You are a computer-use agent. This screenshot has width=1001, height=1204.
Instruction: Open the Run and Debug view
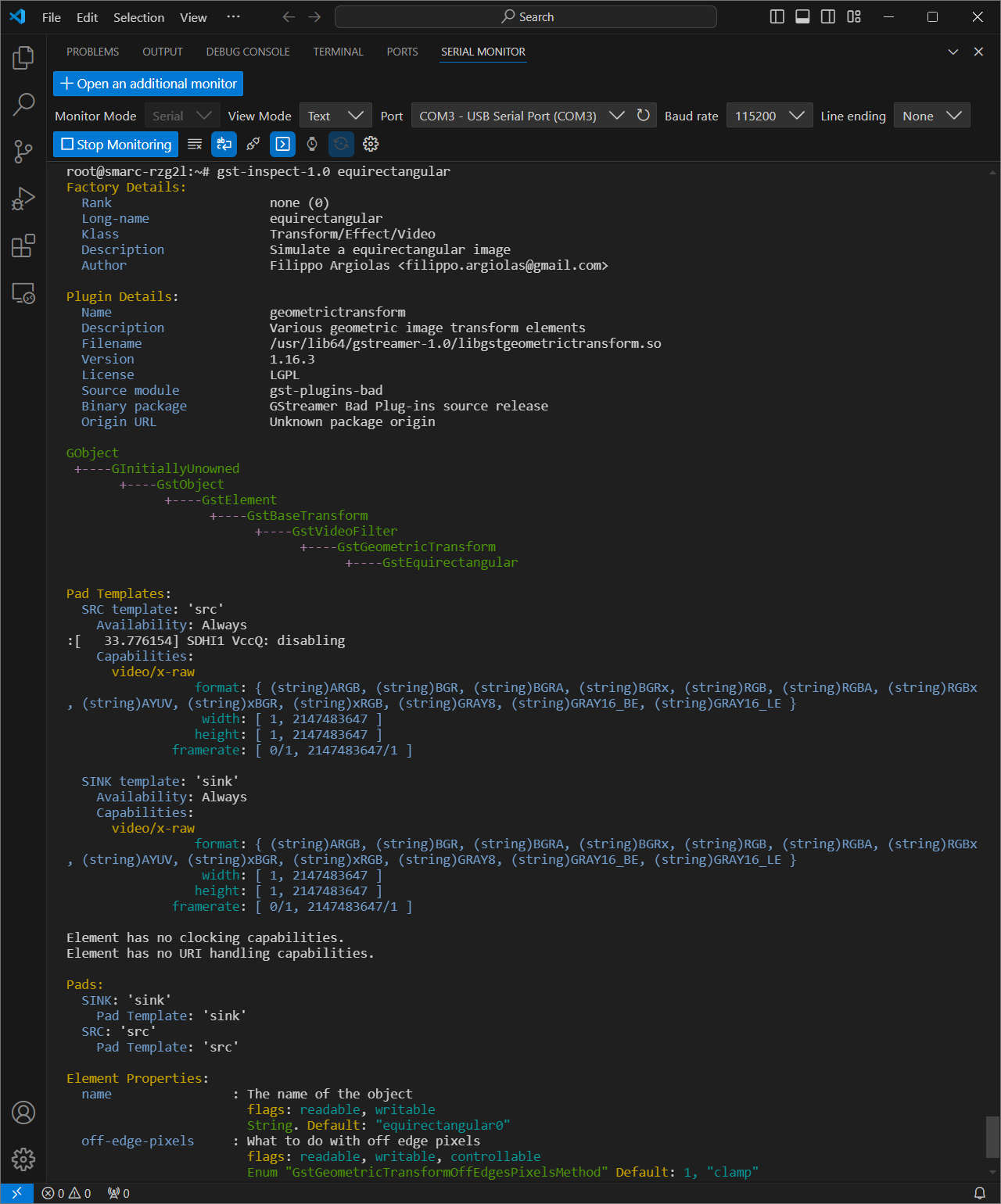[23, 199]
